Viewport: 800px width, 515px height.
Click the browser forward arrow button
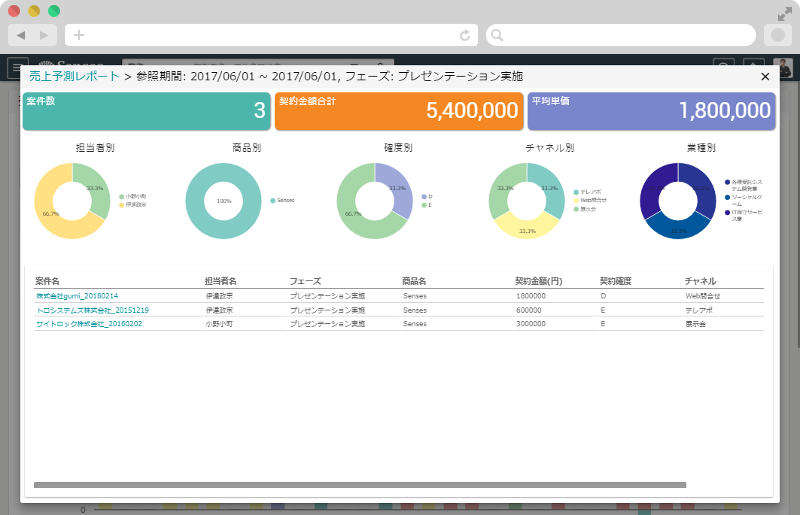click(44, 35)
